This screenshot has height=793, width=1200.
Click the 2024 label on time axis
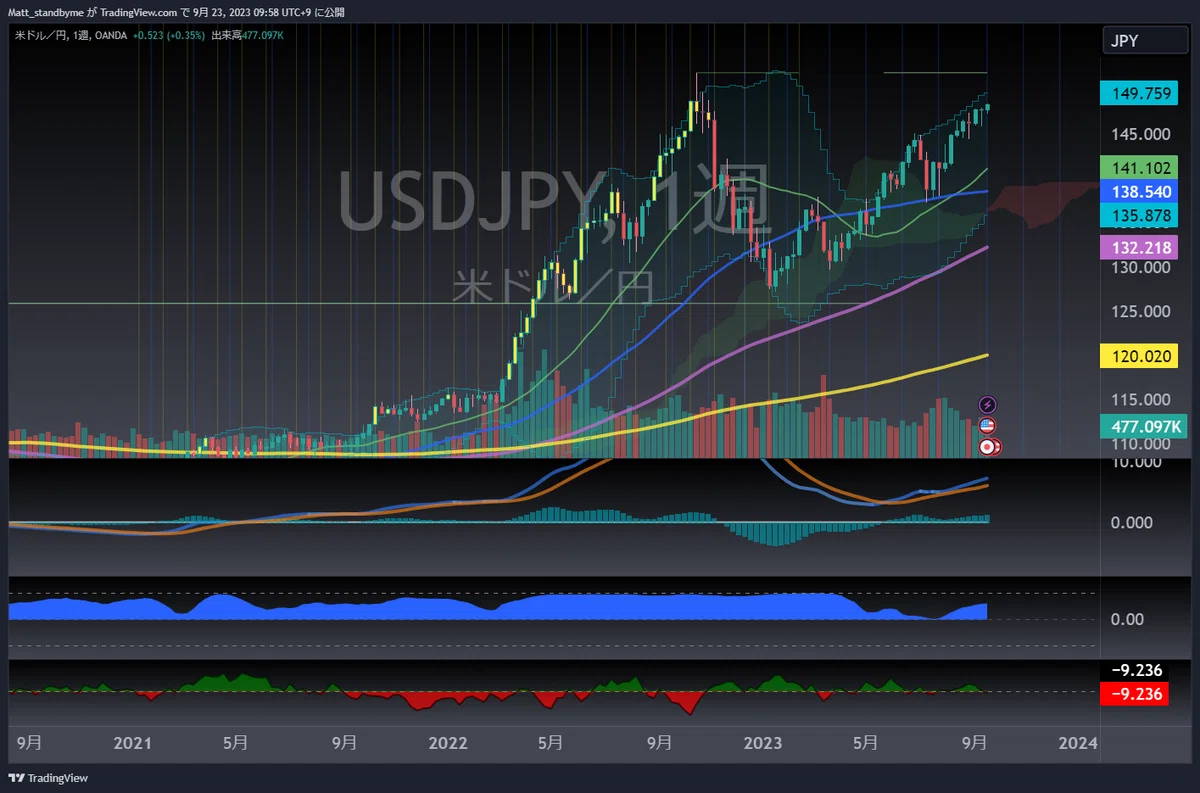point(1078,743)
